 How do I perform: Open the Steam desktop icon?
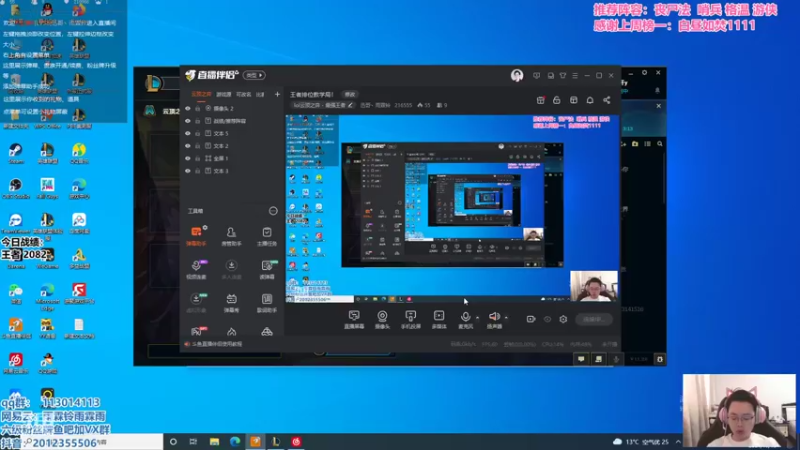coord(16,154)
